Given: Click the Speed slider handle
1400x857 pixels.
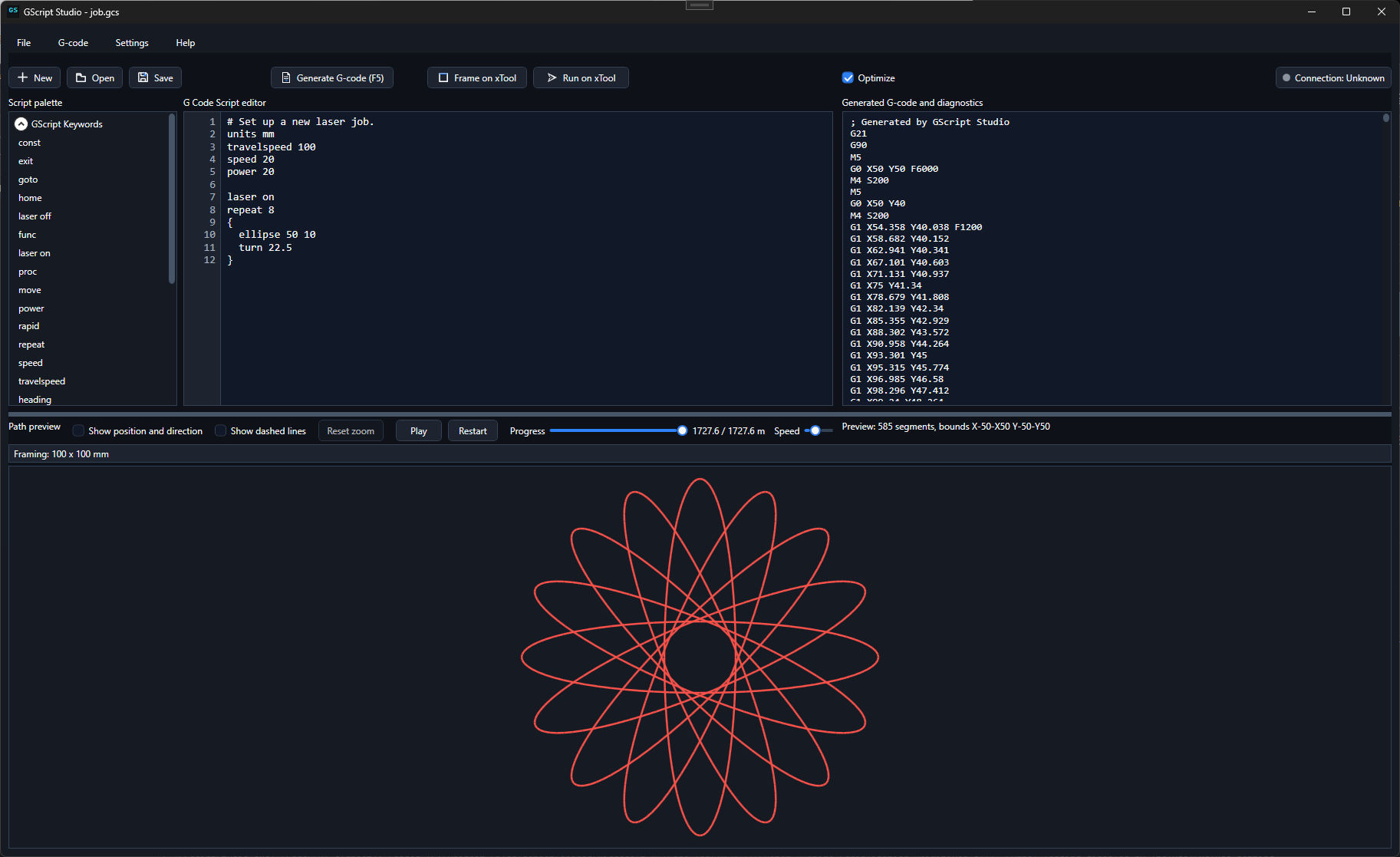Looking at the screenshot, I should click(x=815, y=430).
